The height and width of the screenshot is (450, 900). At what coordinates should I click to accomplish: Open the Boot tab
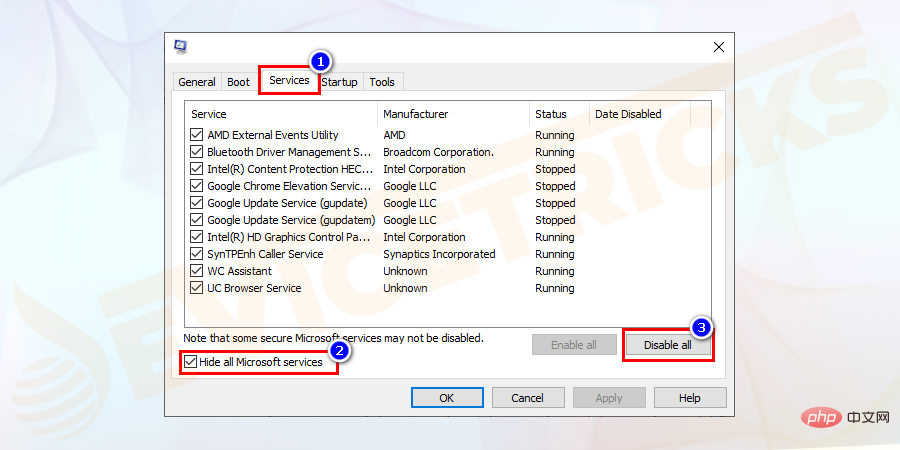pos(239,82)
